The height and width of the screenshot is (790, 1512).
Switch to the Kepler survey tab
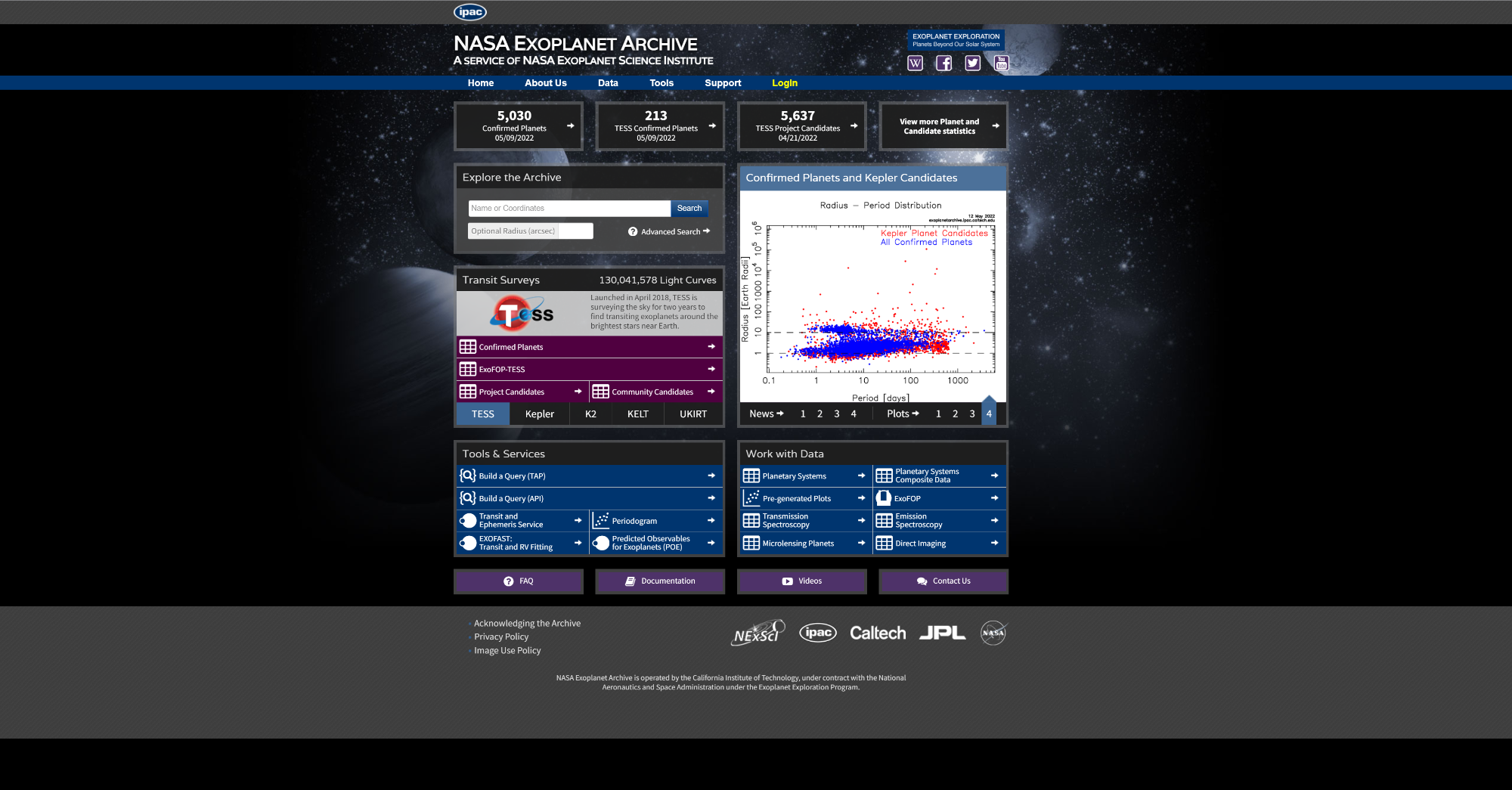[539, 414]
